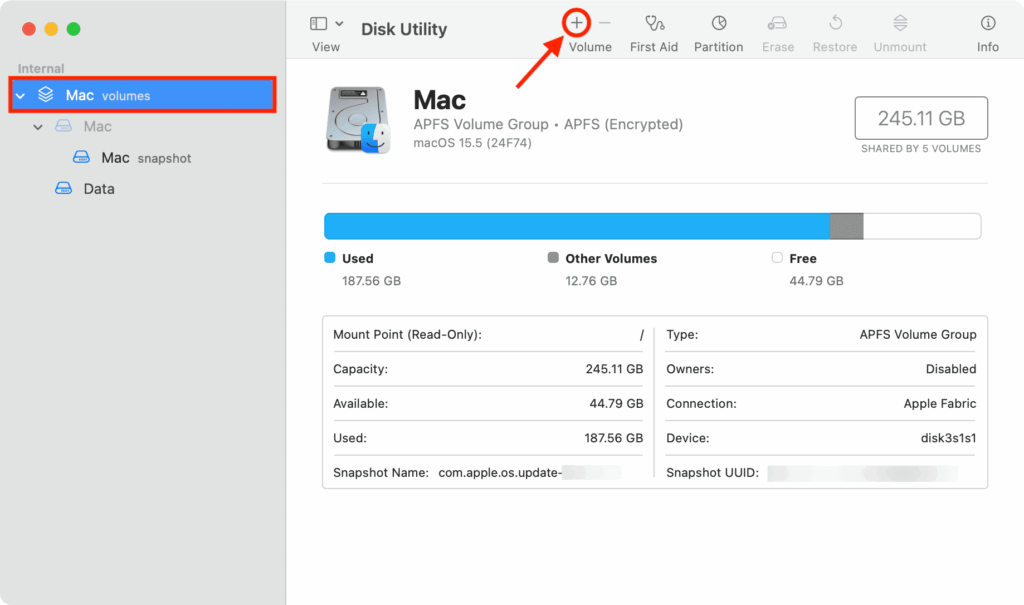Click the add volume plus icon
Screen dimensions: 1024x605
[x=576, y=24]
